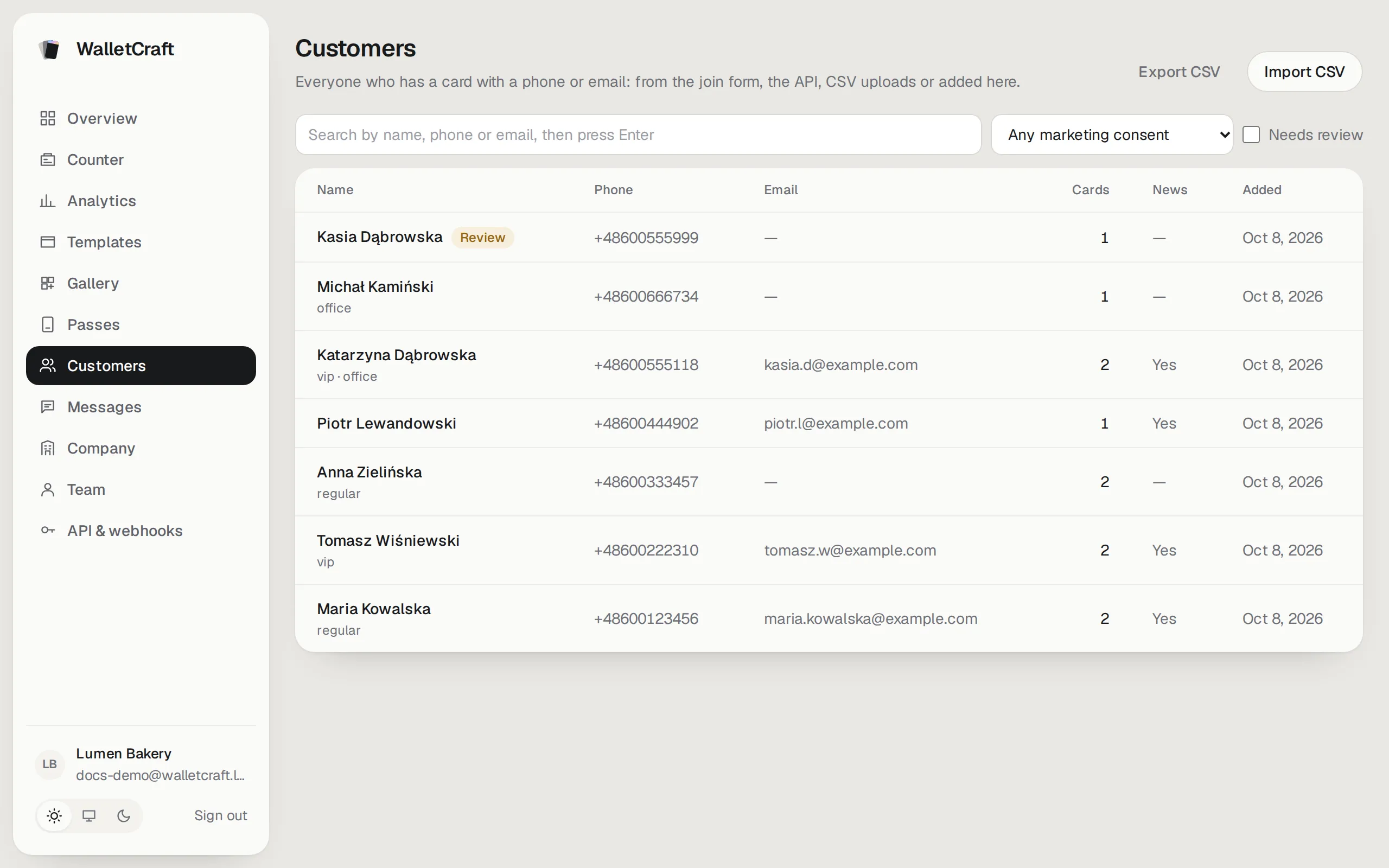Screen dimensions: 1389x868
Task: Open the Gallery page
Action: tap(141, 283)
